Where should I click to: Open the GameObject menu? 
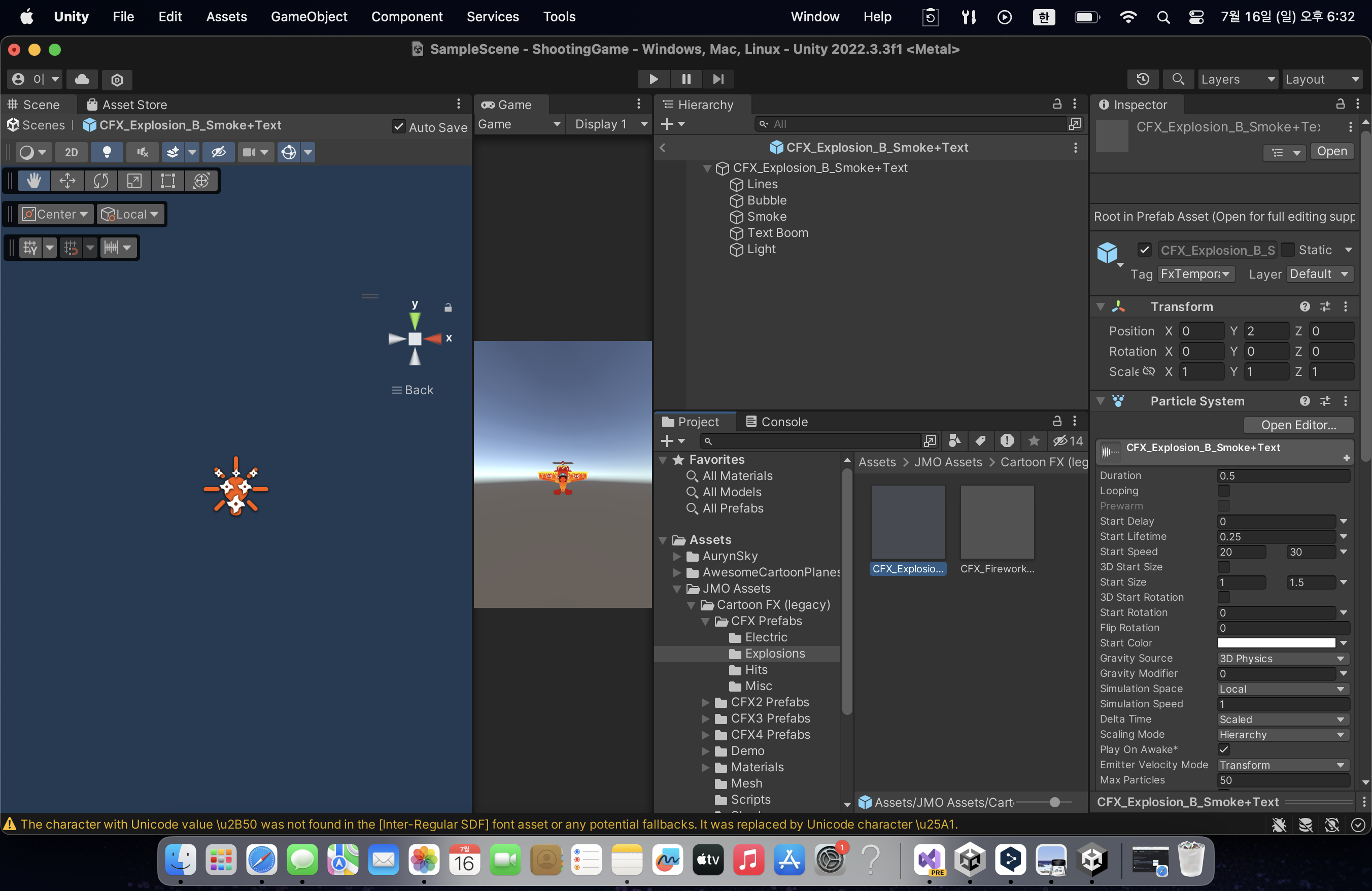(x=308, y=16)
